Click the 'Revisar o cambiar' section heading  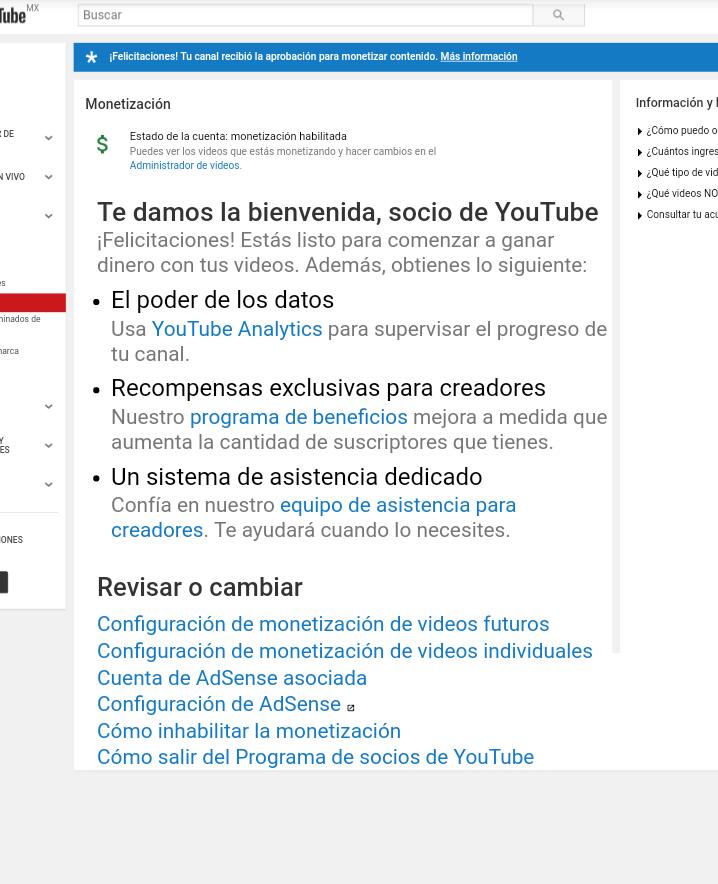[x=200, y=587]
